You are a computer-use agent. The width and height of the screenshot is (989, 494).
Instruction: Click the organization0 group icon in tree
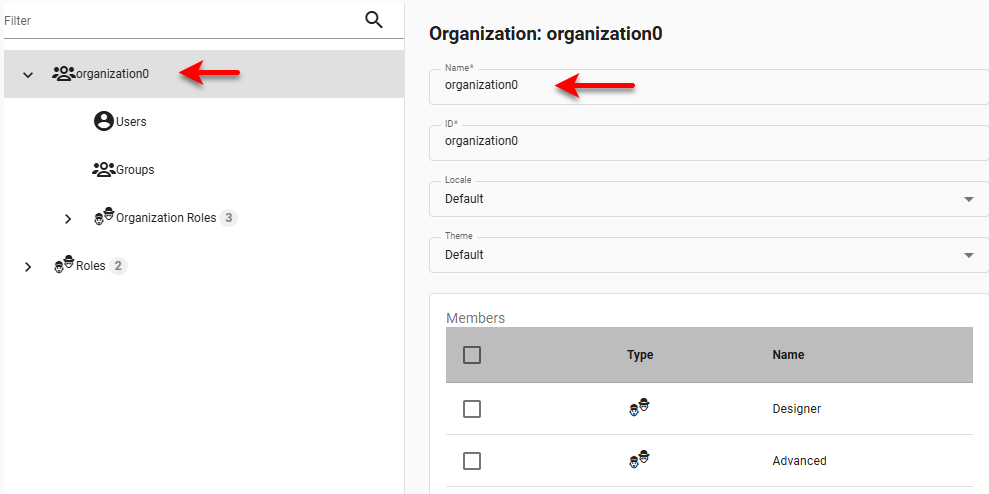pyautogui.click(x=63, y=74)
